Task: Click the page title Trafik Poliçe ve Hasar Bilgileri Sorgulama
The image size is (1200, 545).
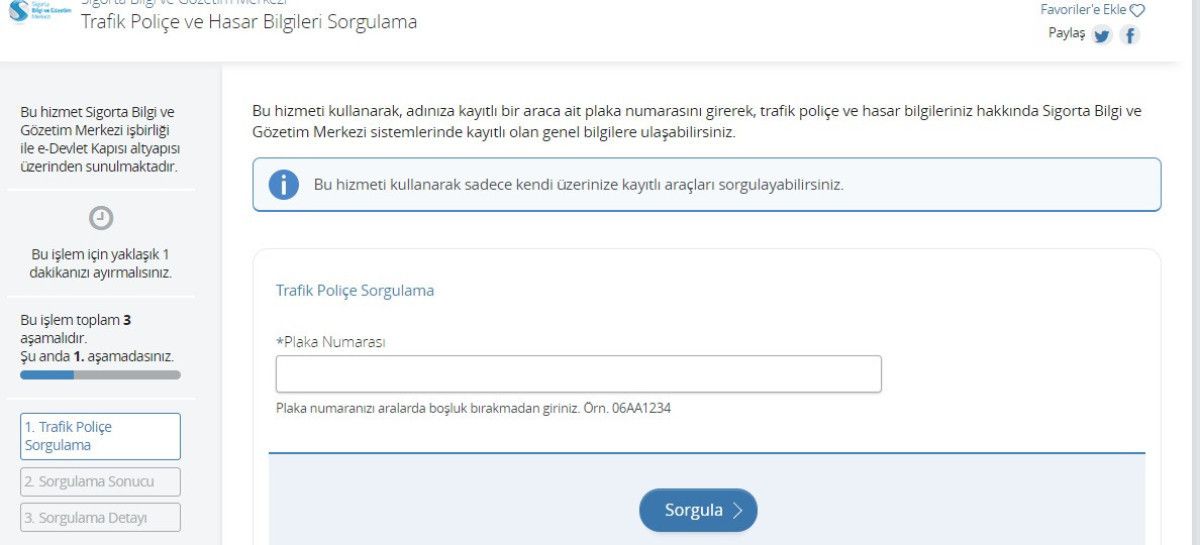Action: [249, 22]
